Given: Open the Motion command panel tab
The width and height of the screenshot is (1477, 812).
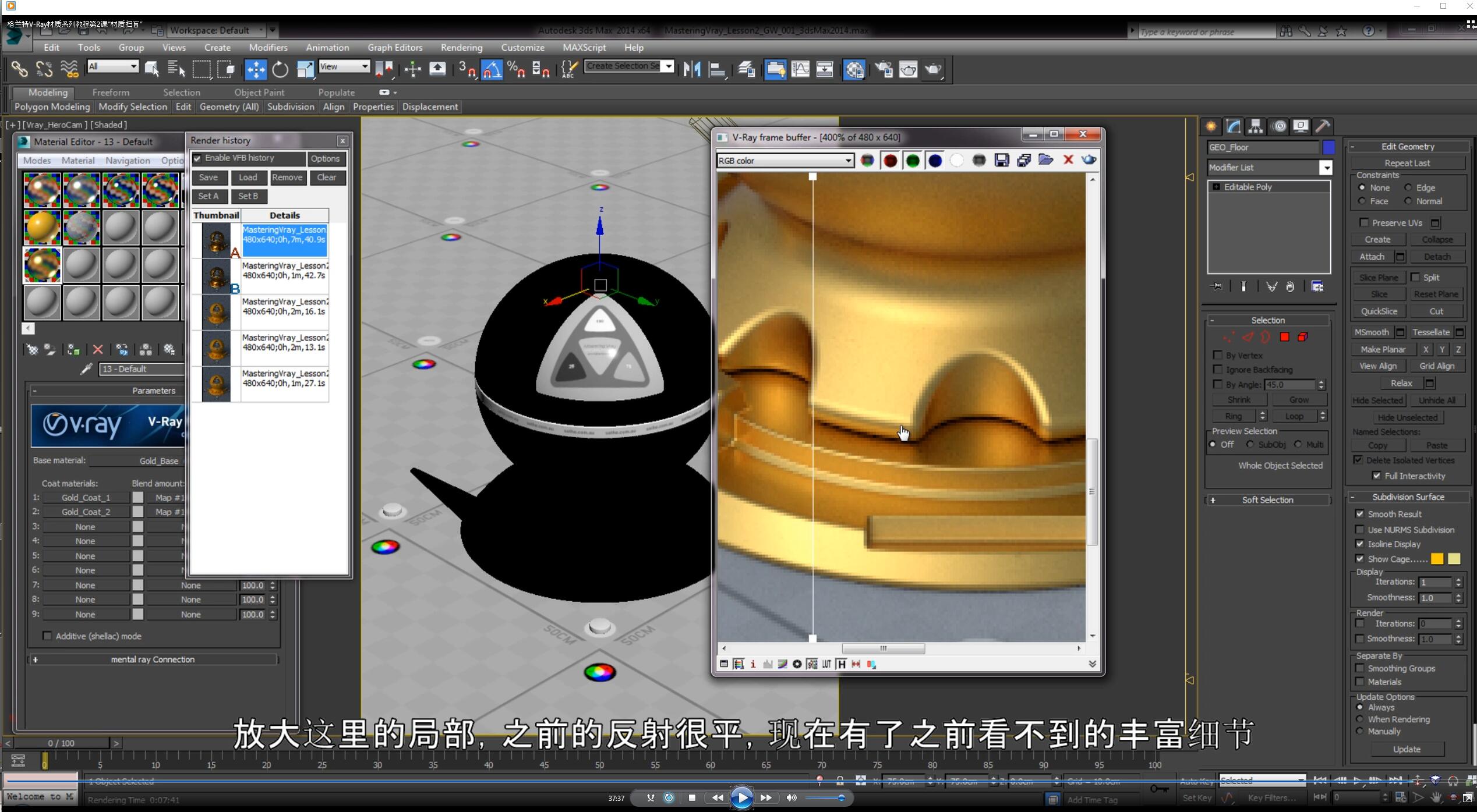Looking at the screenshot, I should [1279, 126].
